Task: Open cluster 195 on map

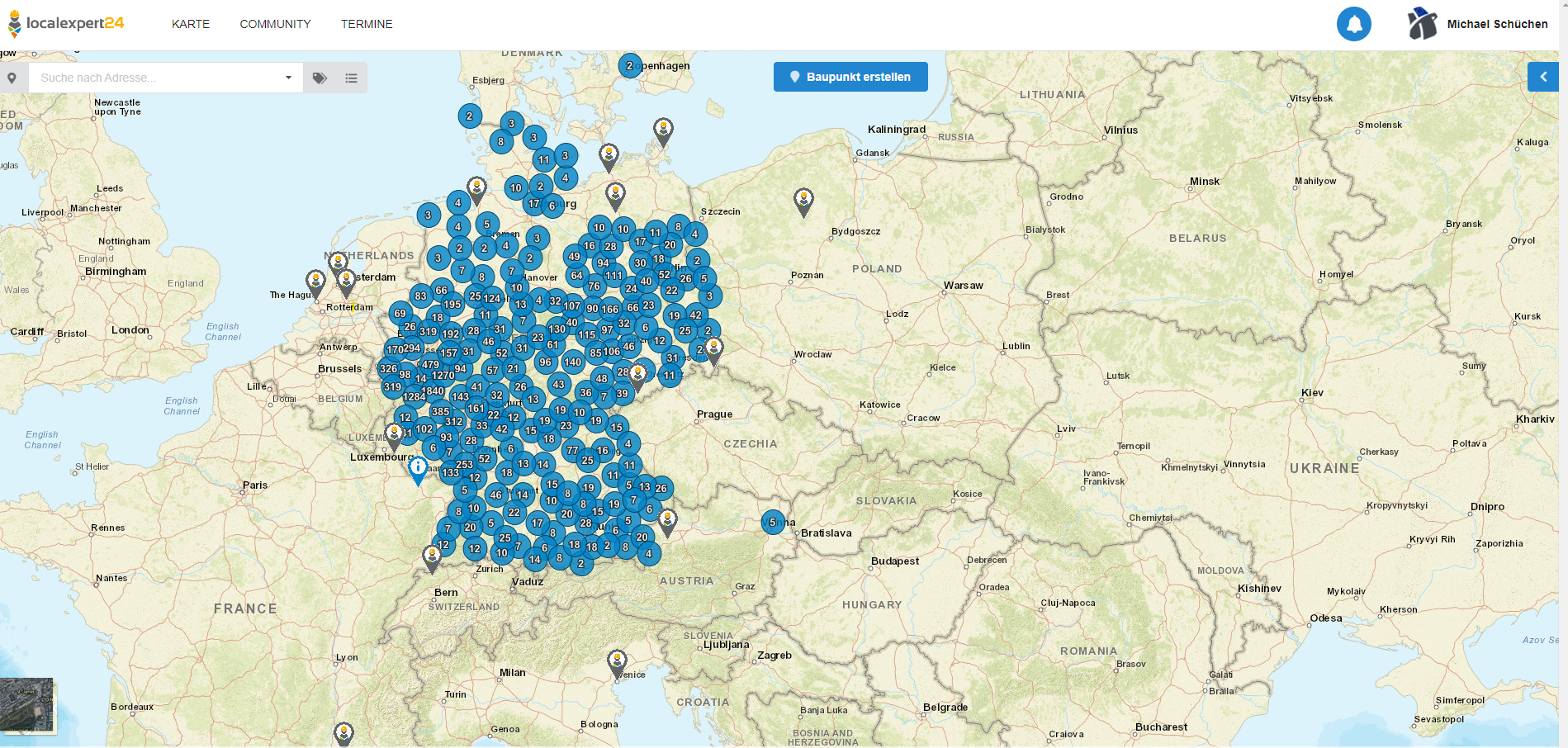Action: pyautogui.click(x=452, y=305)
